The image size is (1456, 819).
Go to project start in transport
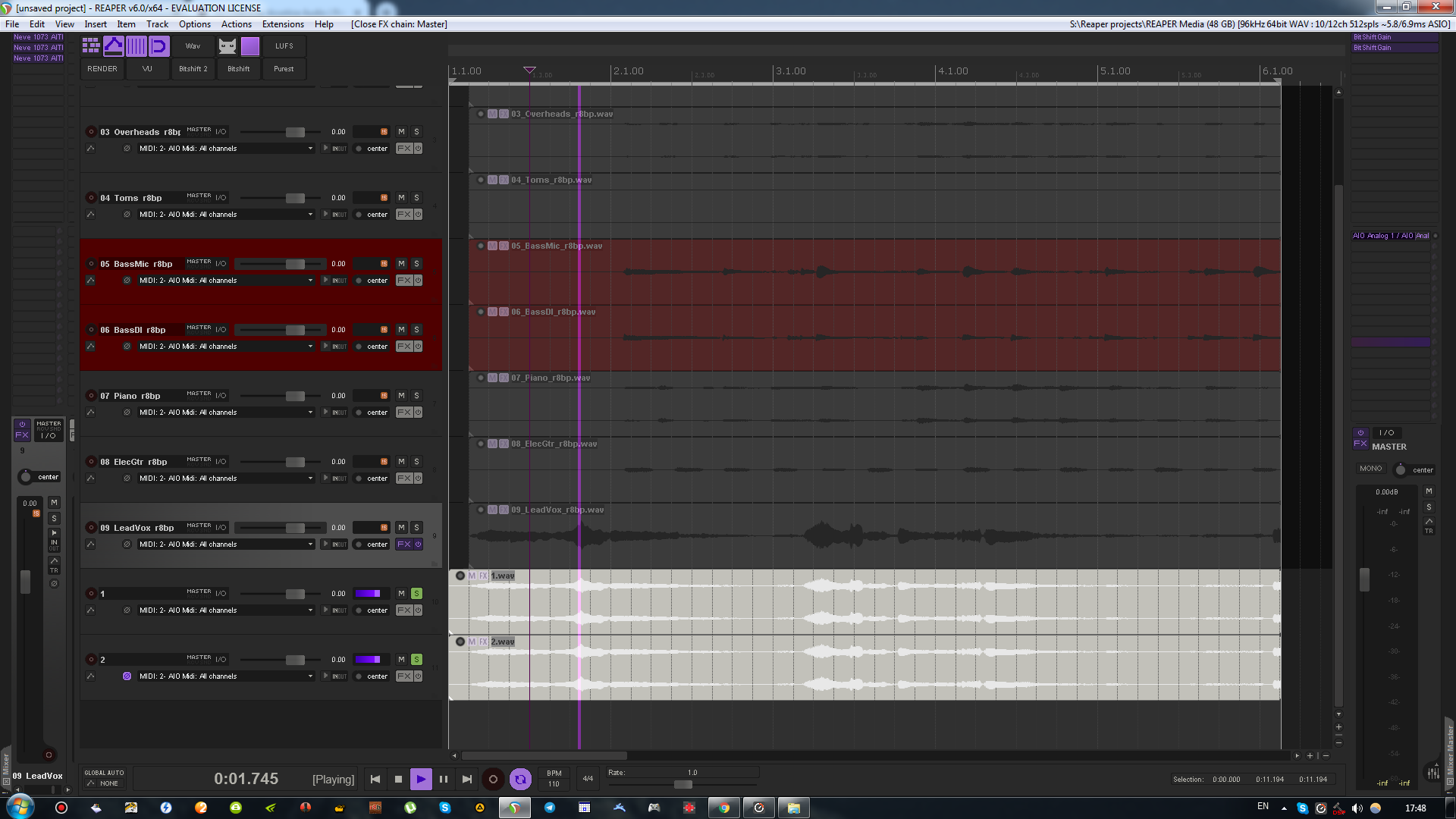375,779
